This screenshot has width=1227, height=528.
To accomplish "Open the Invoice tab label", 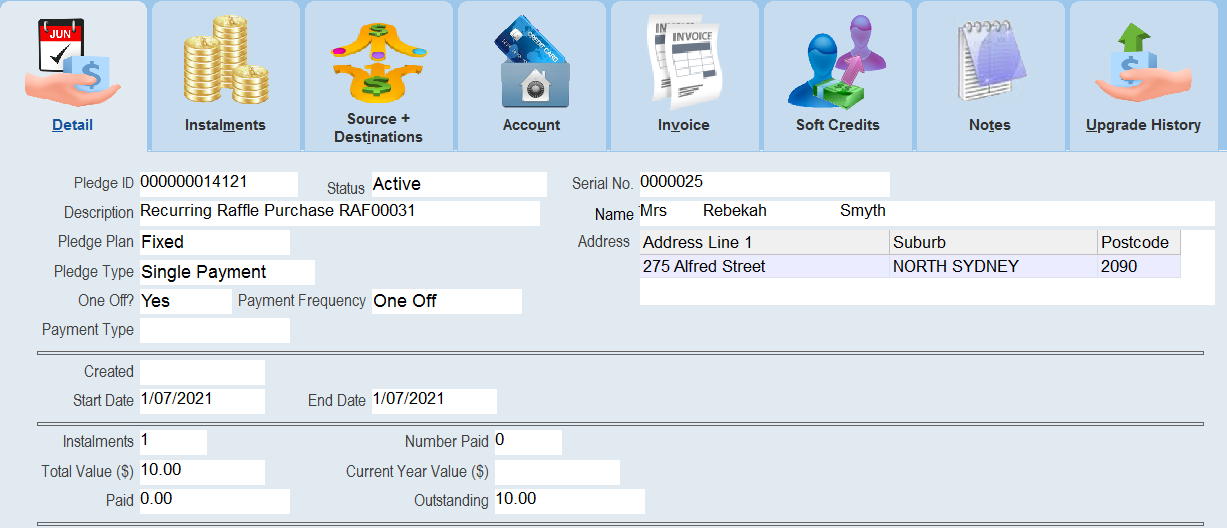I will (x=684, y=125).
